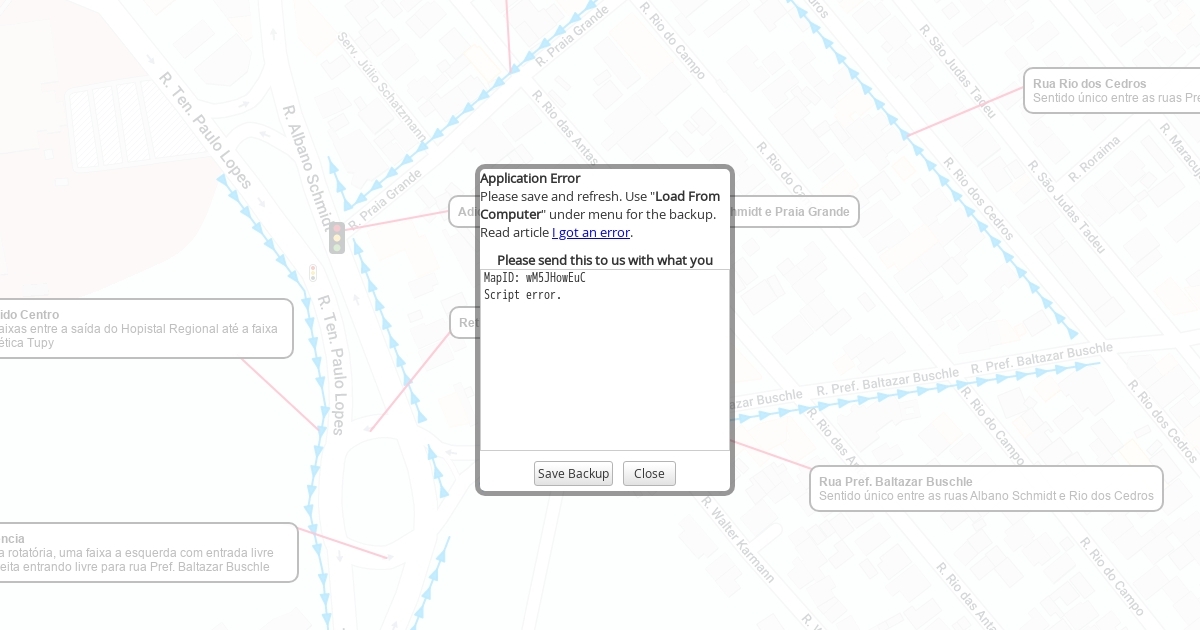The height and width of the screenshot is (630, 1200).
Task: Select the Rua Rio dos Cedros annotation box
Action: pyautogui.click(x=1112, y=91)
